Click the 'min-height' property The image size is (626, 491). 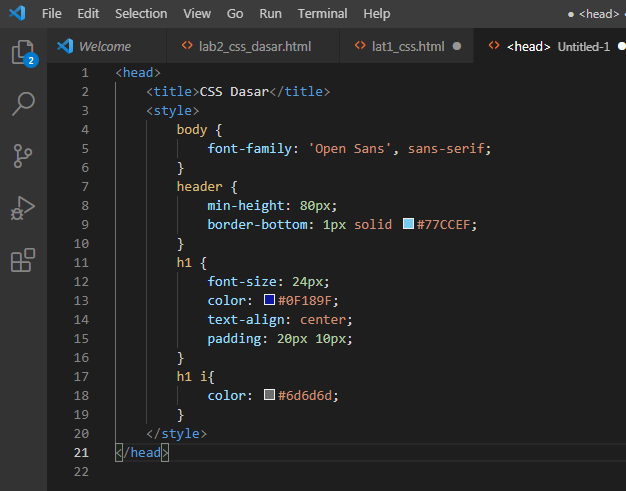click(x=246, y=206)
